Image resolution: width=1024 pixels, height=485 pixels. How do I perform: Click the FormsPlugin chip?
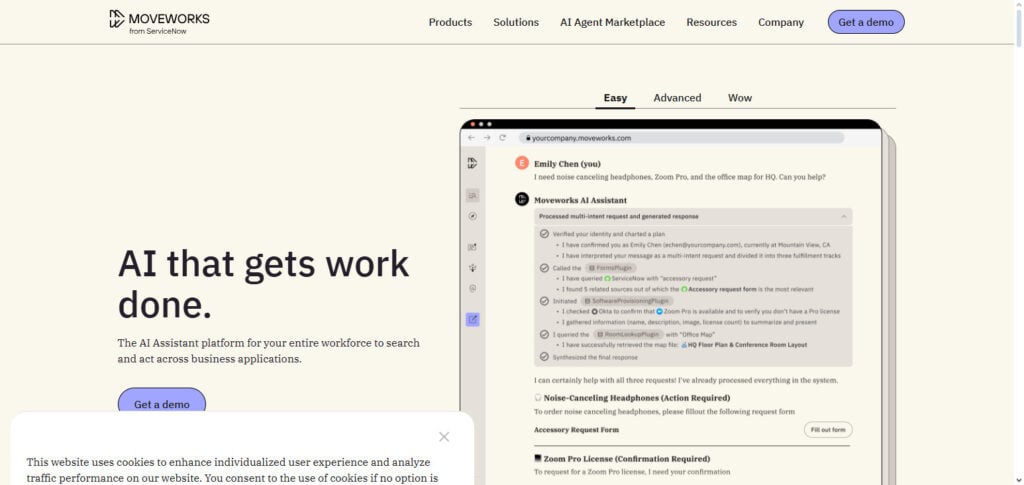point(610,268)
